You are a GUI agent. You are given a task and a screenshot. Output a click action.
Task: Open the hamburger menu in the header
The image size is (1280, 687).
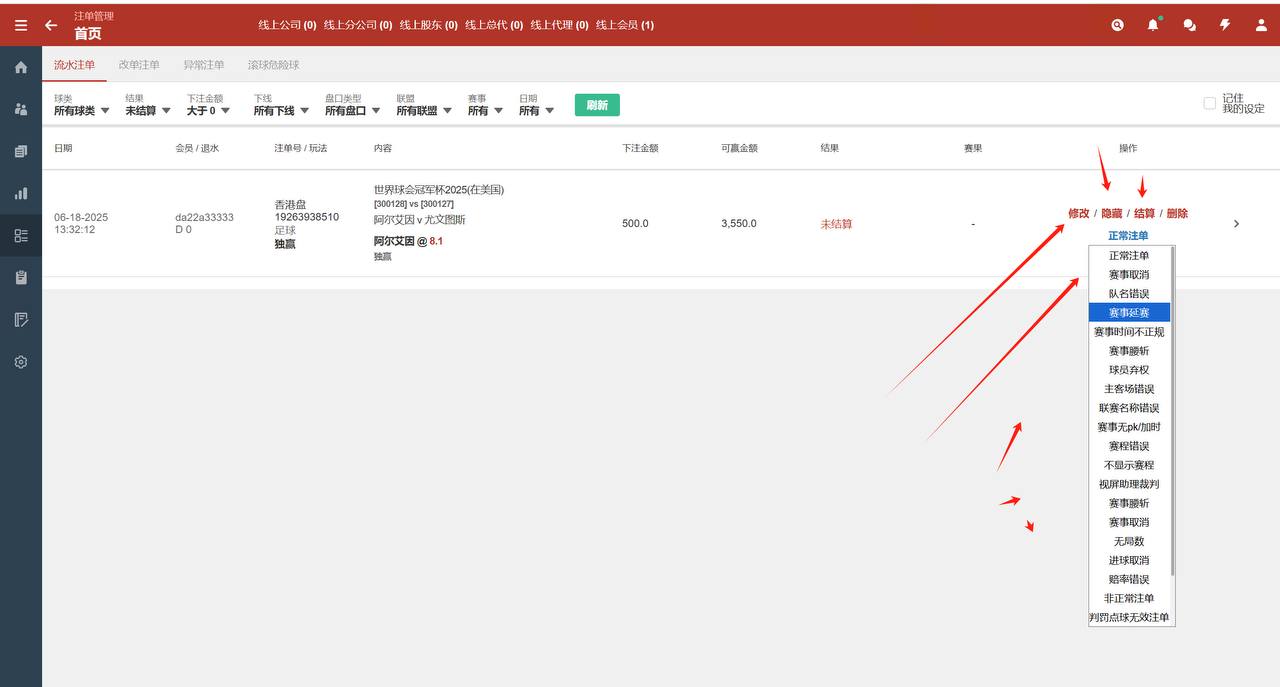tap(21, 25)
